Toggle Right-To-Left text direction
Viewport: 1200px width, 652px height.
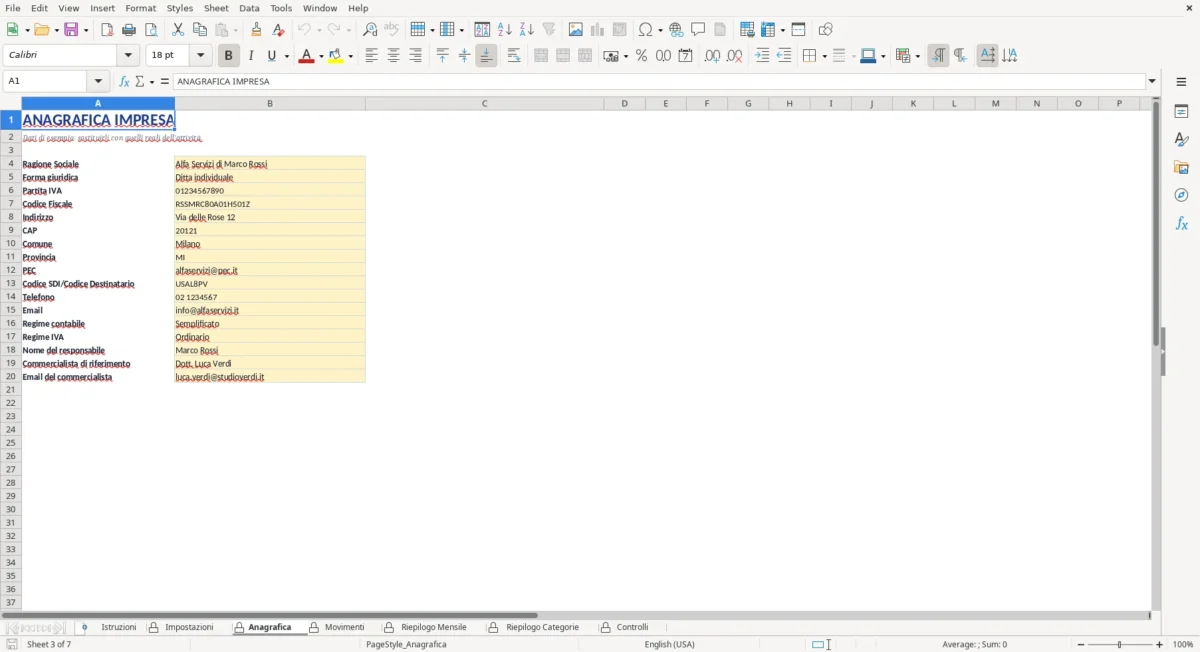[960, 56]
